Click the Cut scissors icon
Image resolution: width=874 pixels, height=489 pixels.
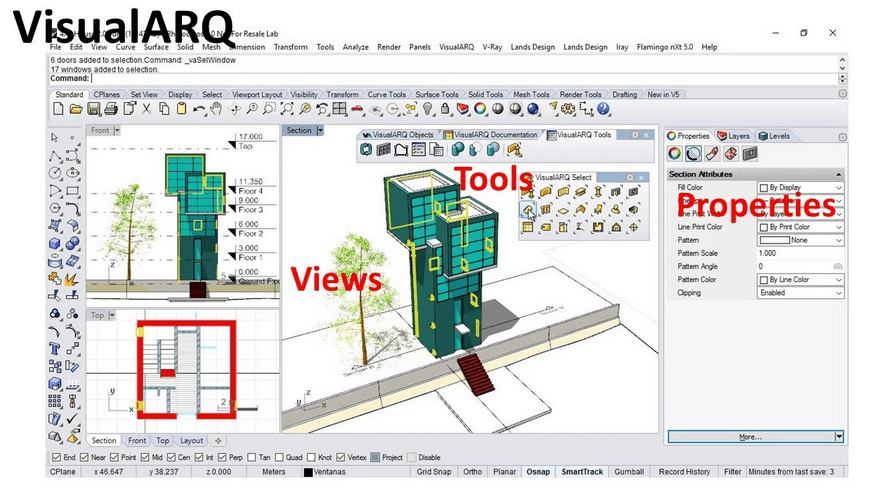click(147, 109)
